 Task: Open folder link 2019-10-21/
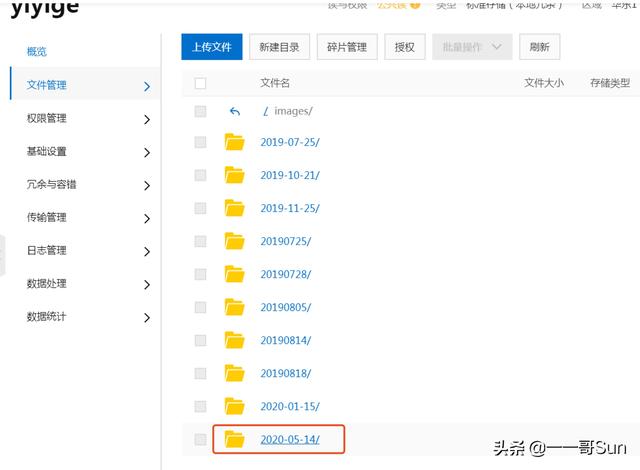point(290,175)
